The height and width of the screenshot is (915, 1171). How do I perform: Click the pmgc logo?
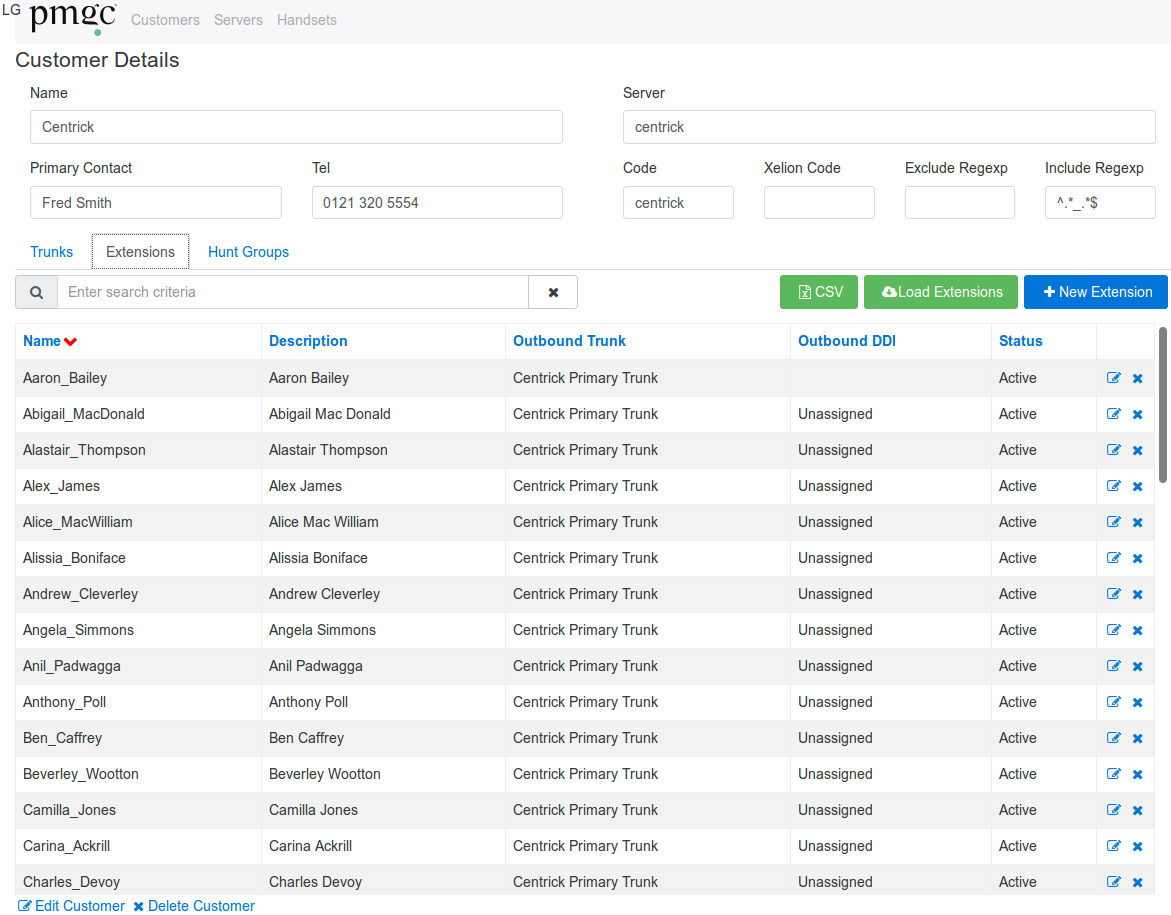pos(73,19)
